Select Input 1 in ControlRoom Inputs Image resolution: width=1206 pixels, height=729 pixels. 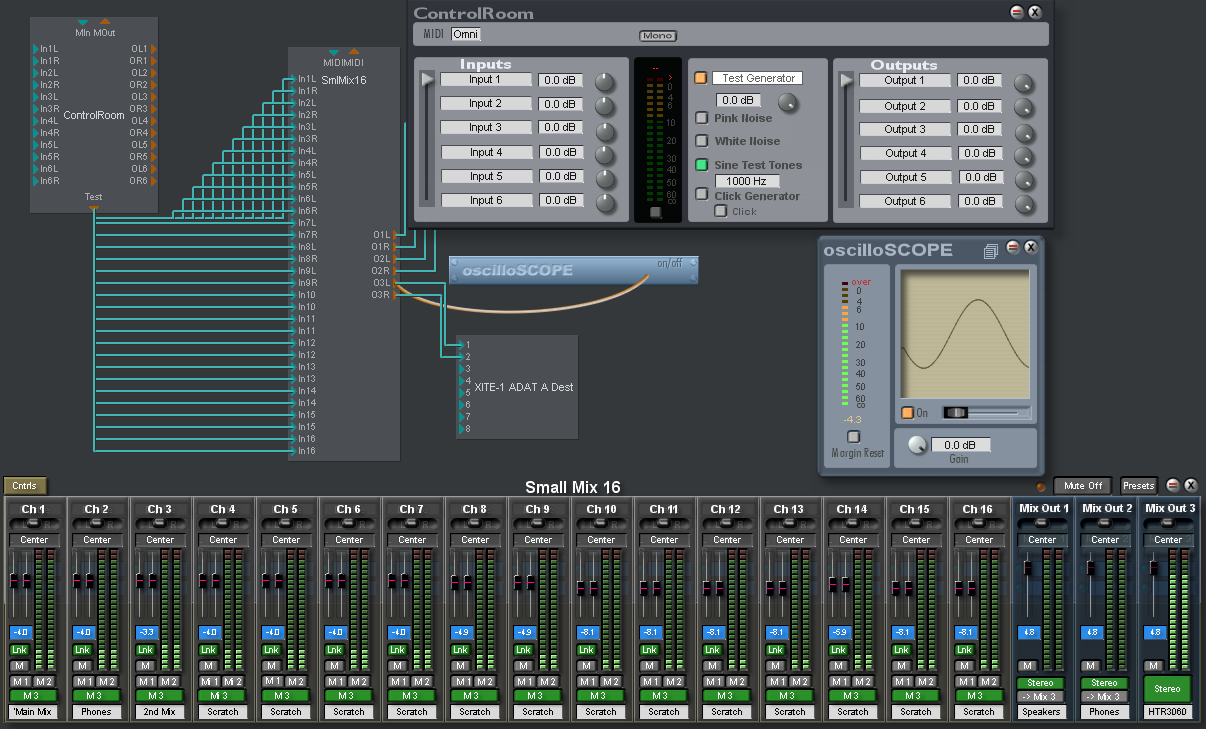point(486,79)
